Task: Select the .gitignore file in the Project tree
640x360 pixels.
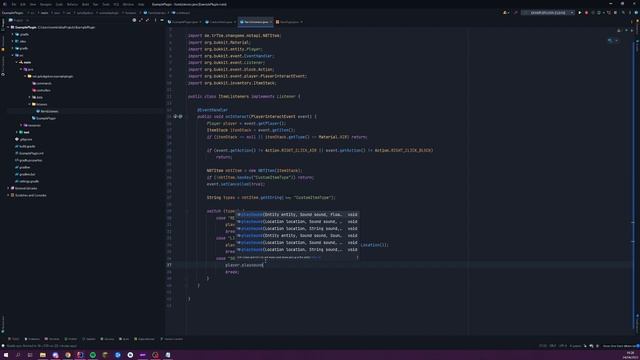Action: (x=25, y=139)
